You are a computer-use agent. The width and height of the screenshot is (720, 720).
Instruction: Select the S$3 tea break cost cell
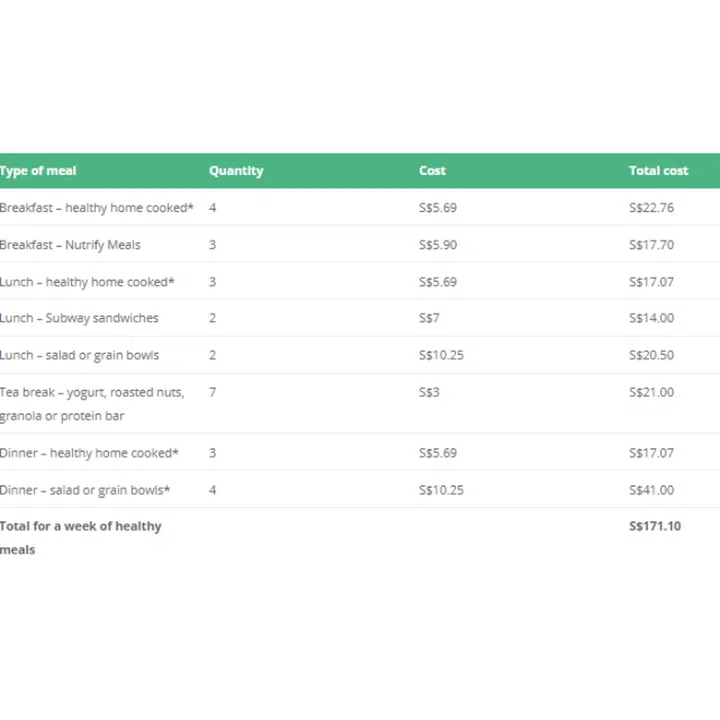point(429,392)
